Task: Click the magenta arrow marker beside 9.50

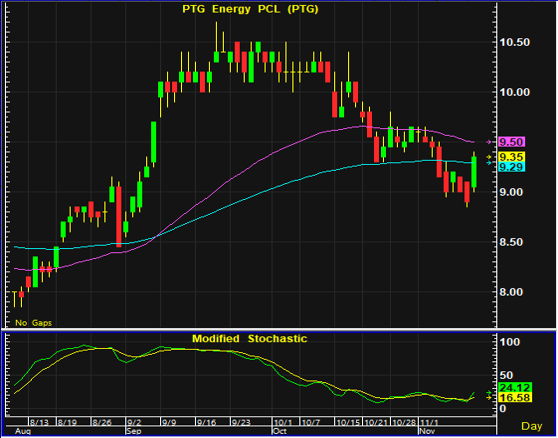Action: click(x=489, y=142)
